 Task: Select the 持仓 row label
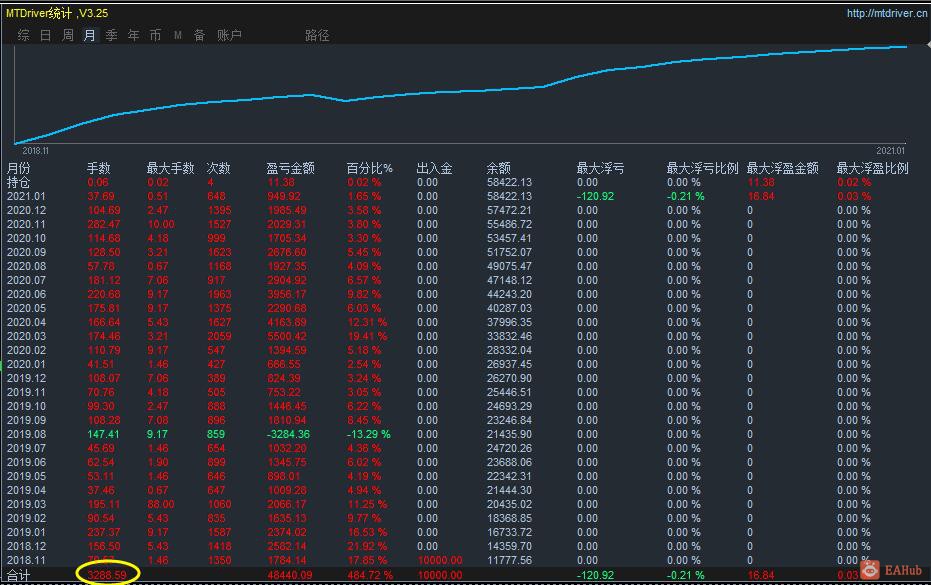coord(18,182)
